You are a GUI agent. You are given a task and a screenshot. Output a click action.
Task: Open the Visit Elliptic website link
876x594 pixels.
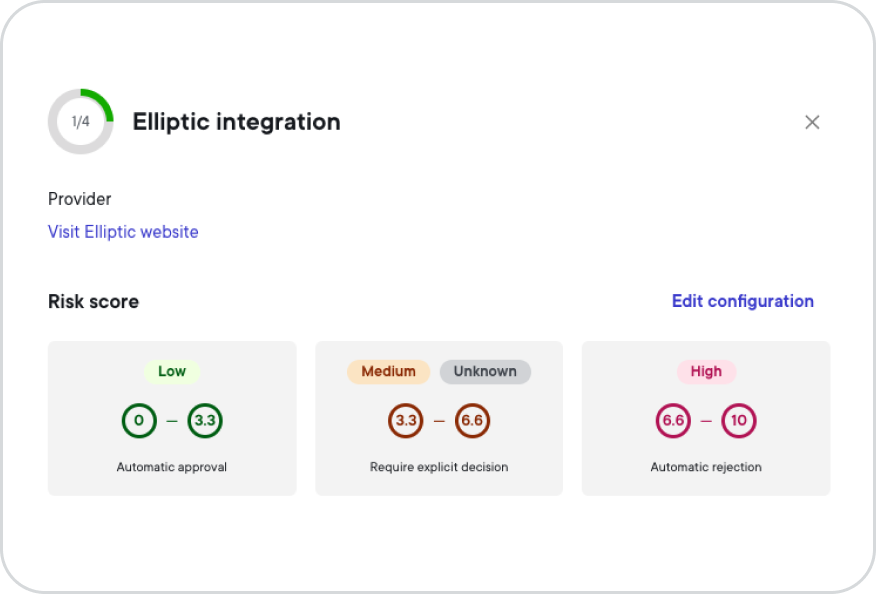(x=123, y=232)
